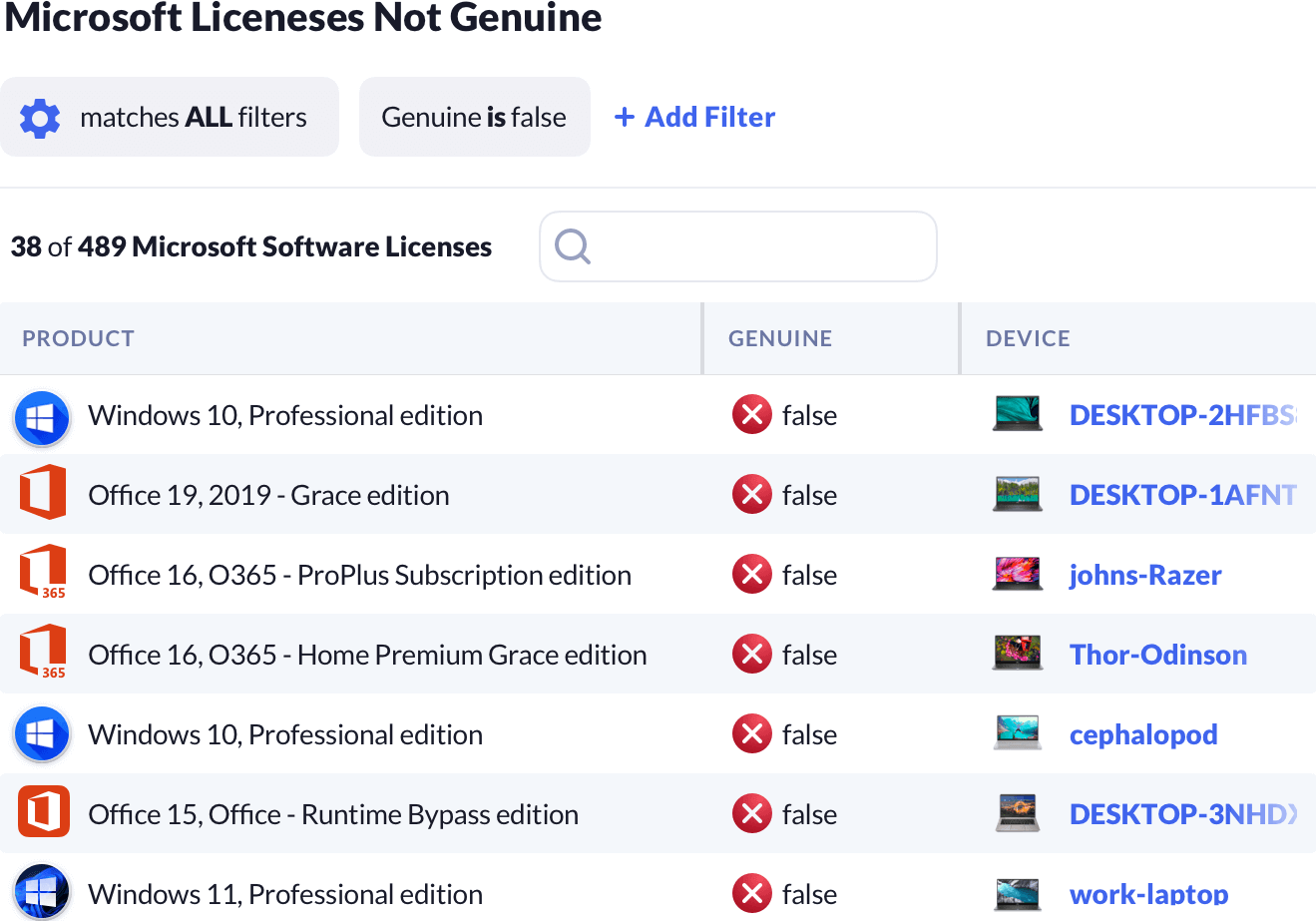Open the johns-Razer device link
The image size is (1316, 921).
(1144, 575)
